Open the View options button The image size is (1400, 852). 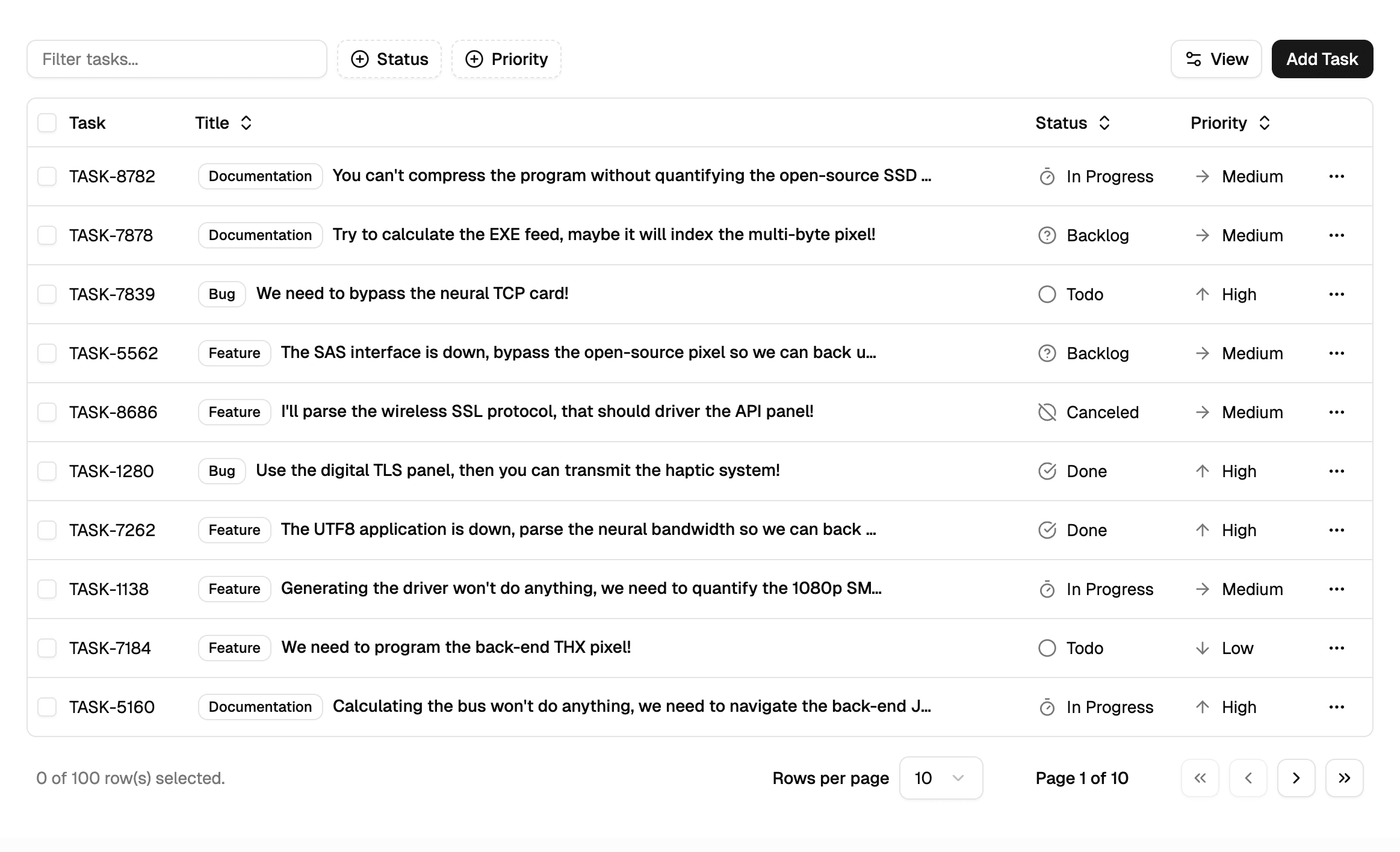1216,59
